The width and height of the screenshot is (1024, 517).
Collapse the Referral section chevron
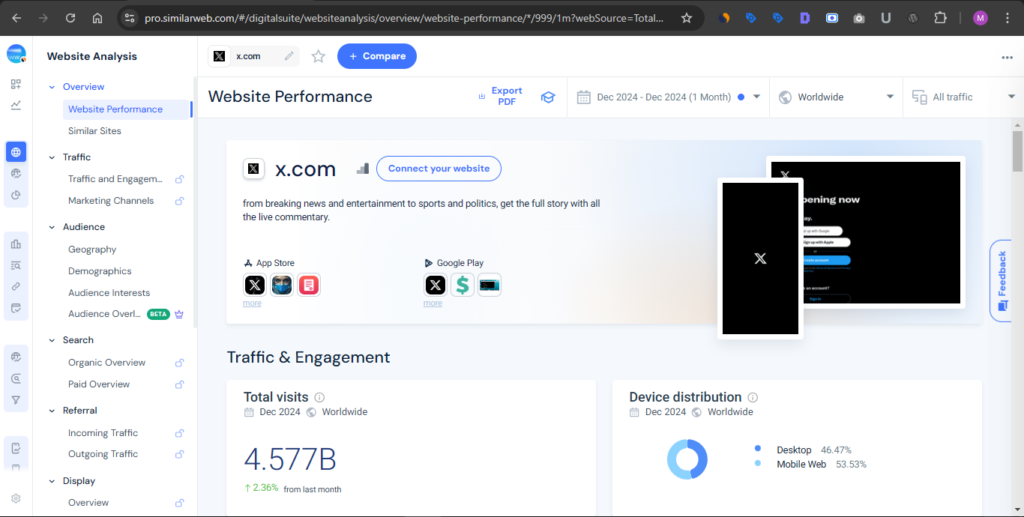[52, 411]
